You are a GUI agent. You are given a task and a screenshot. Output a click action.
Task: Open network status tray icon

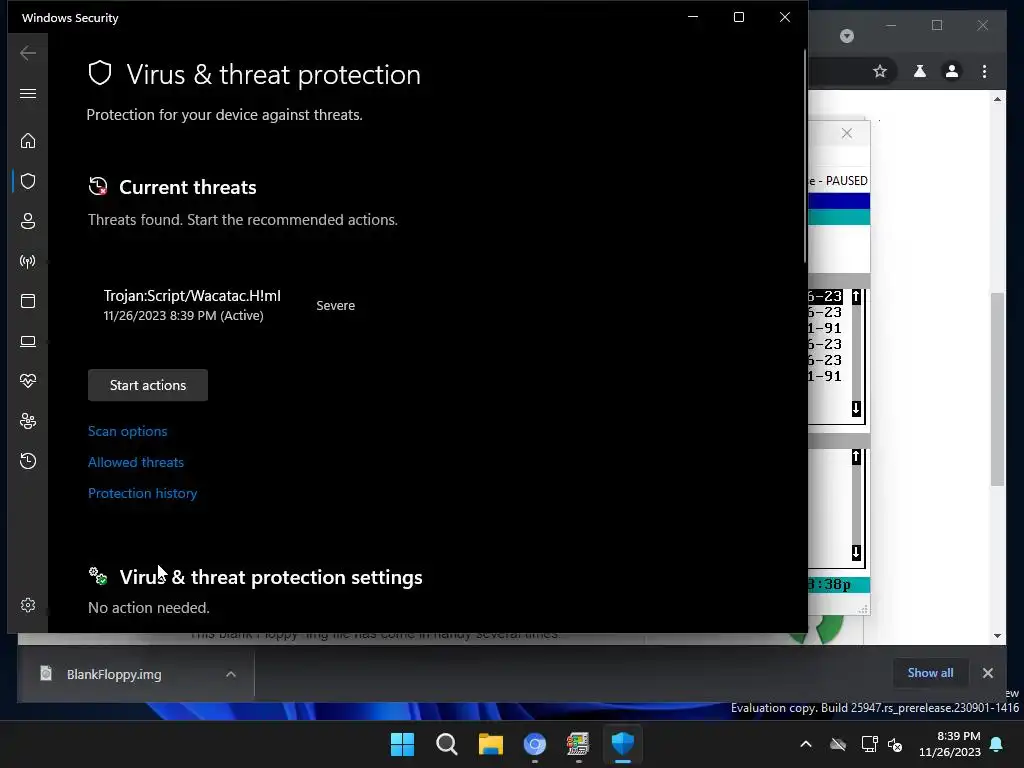pos(869,744)
